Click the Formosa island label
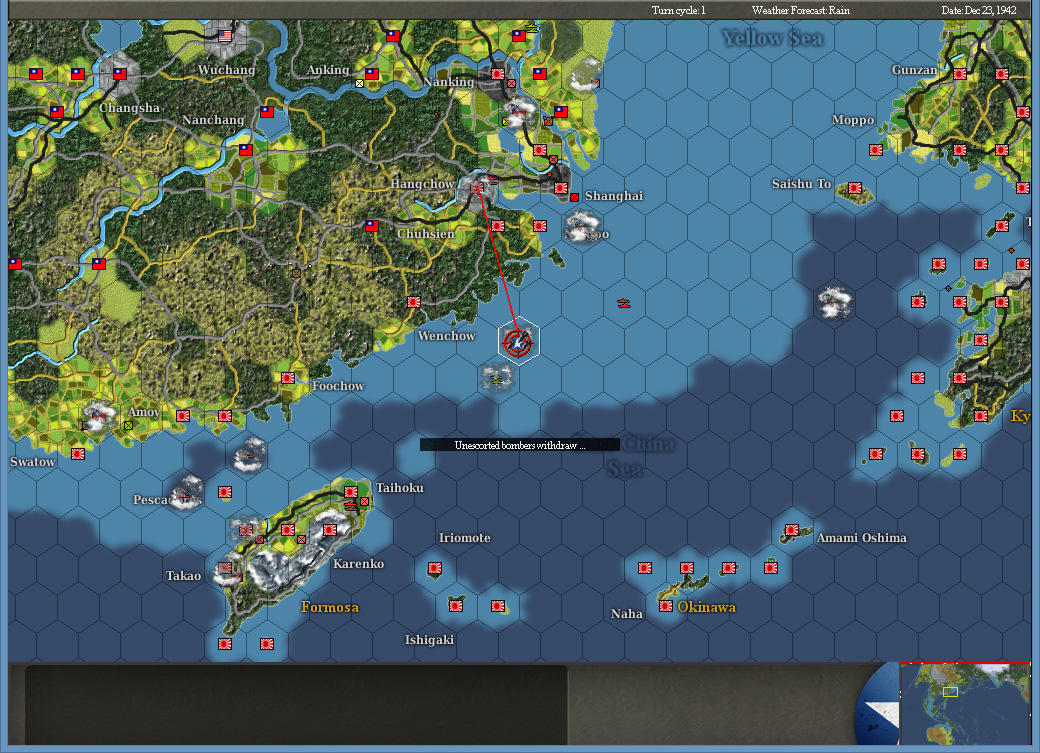Screen dimensions: 1040x753 point(330,607)
